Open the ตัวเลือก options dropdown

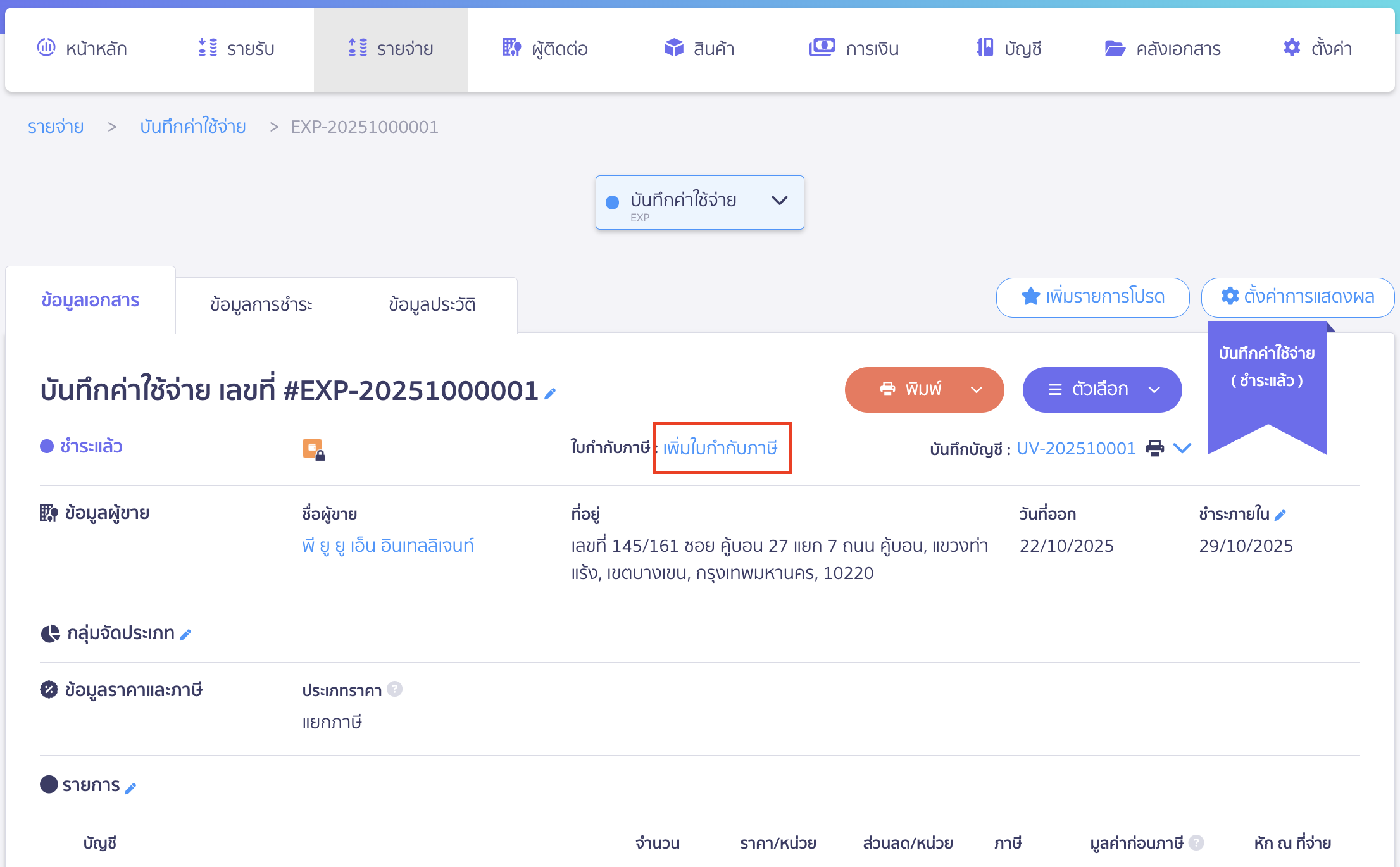[1102, 390]
